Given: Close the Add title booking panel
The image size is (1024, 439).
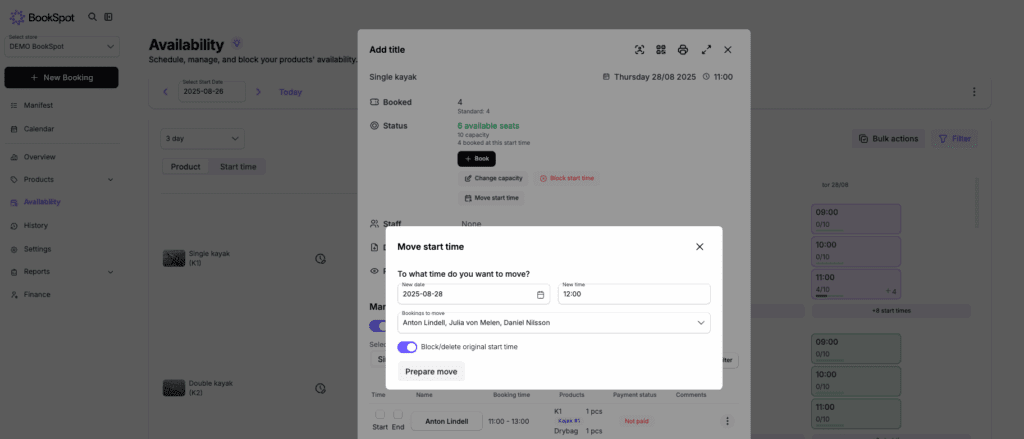Looking at the screenshot, I should point(728,50).
